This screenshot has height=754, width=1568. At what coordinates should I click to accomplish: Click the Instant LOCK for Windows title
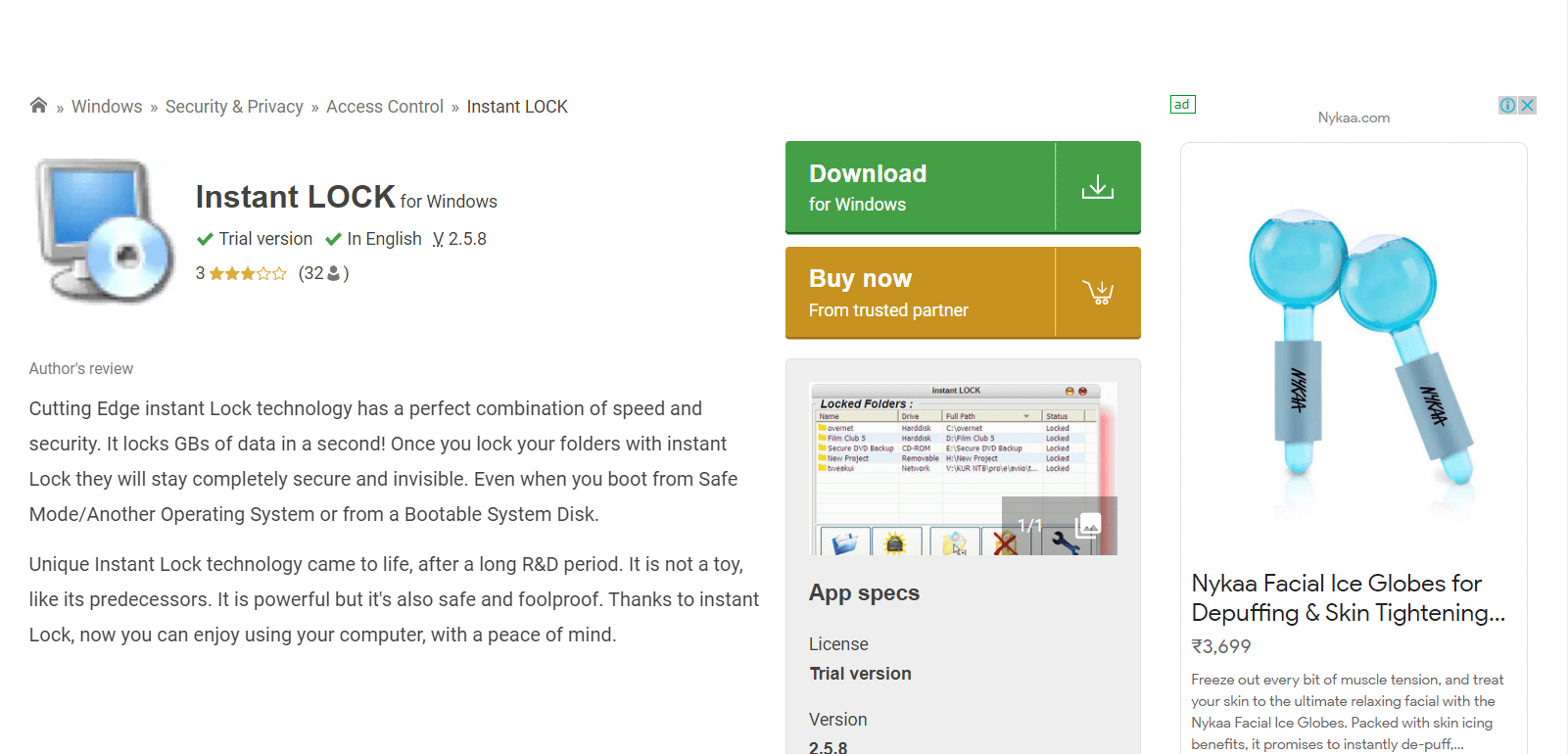(x=347, y=197)
